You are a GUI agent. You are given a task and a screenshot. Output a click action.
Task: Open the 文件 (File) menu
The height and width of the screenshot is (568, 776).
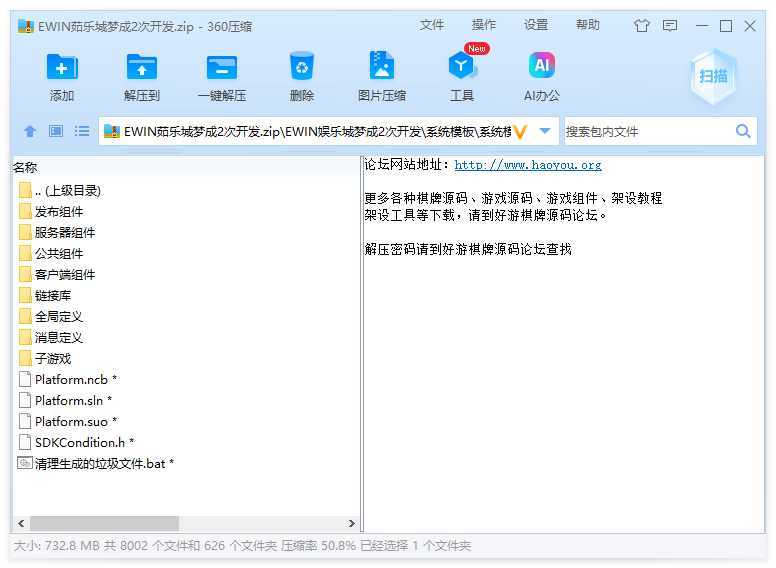pyautogui.click(x=432, y=25)
